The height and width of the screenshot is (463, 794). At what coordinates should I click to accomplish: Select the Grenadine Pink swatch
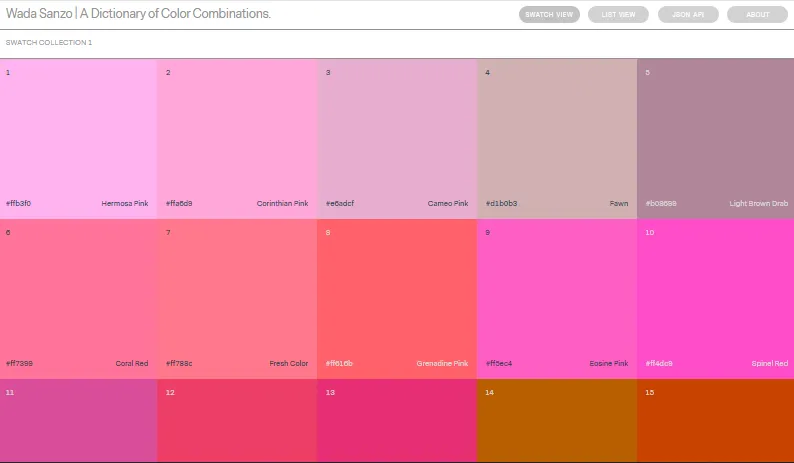[x=397, y=298]
